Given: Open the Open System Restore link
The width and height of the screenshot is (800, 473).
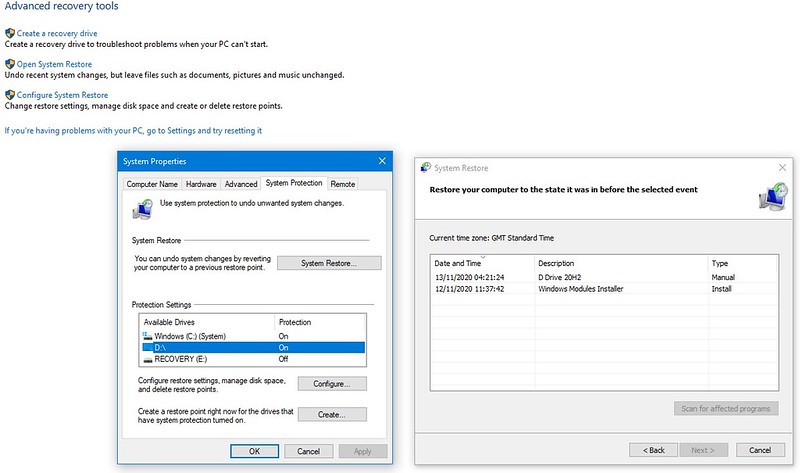Looking at the screenshot, I should pyautogui.click(x=54, y=64).
